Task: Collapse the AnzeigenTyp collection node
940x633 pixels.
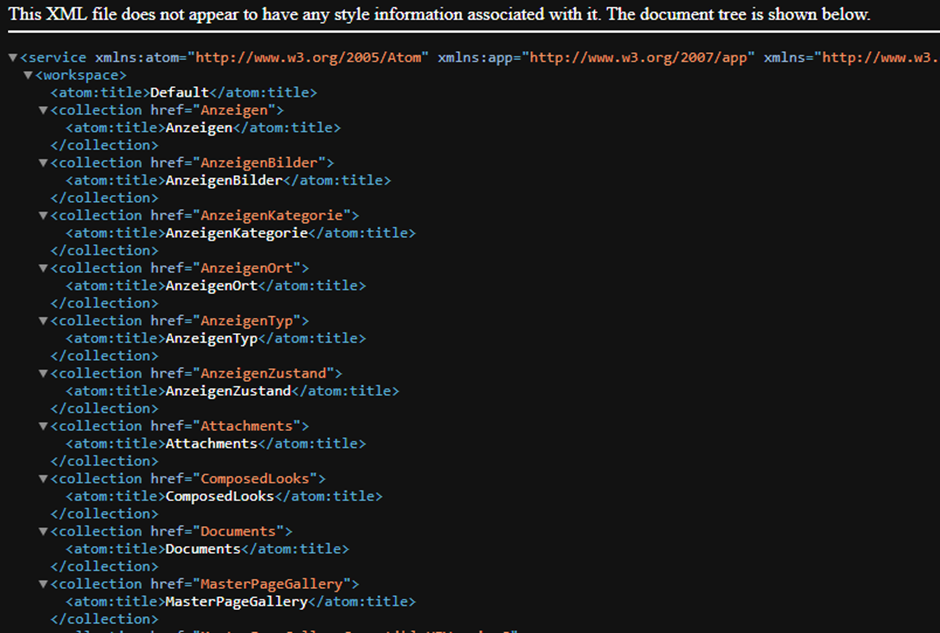Action: tap(43, 321)
